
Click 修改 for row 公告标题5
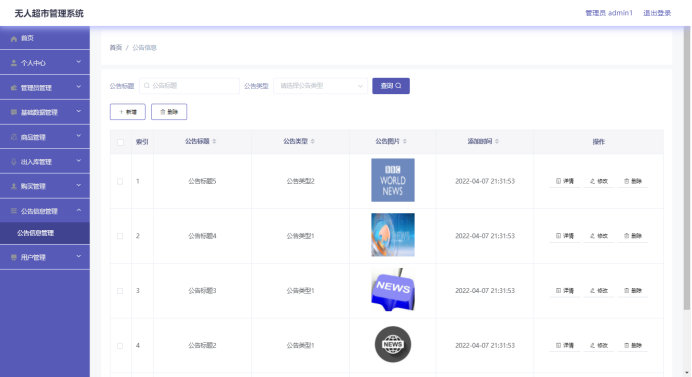[599, 181]
